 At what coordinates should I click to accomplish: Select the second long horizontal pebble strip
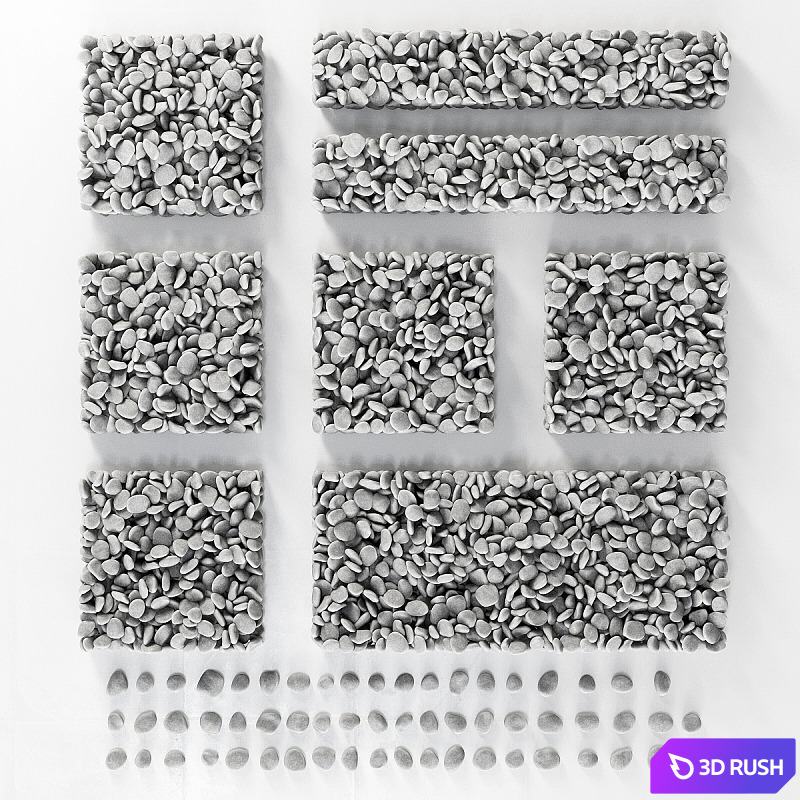tap(521, 174)
